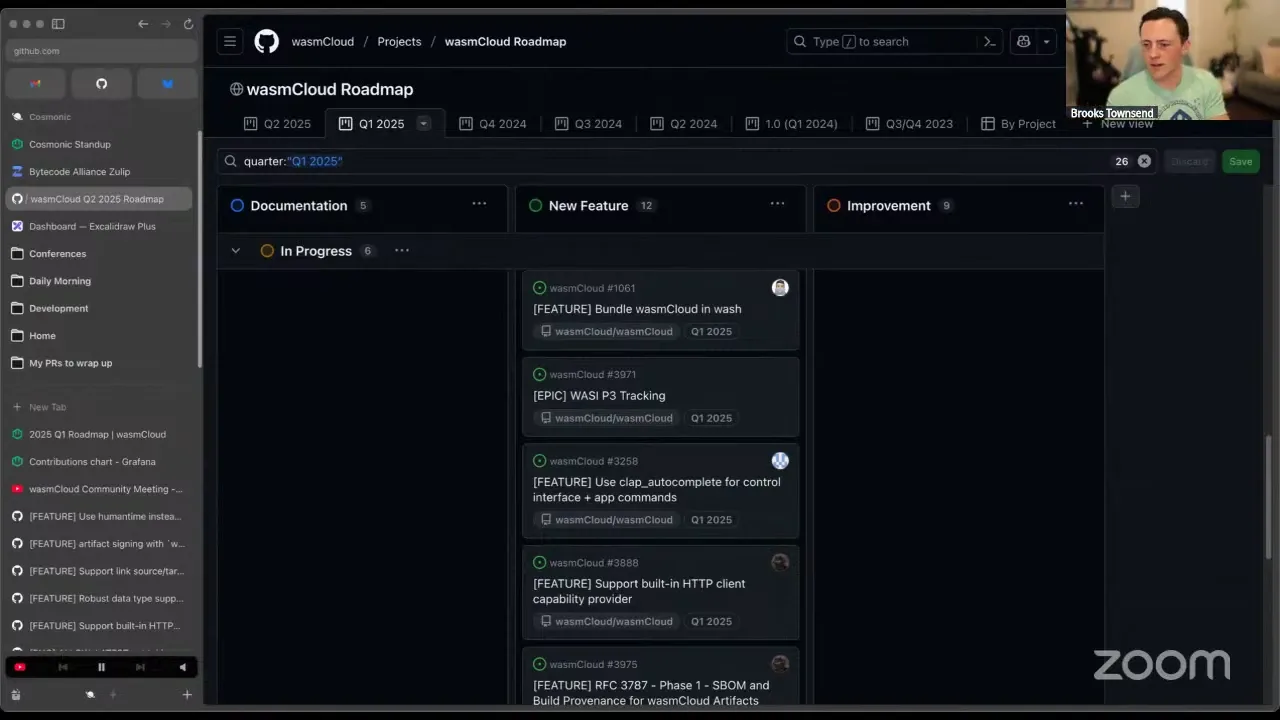The image size is (1280, 720).
Task: Open the GitHub command palette icon
Action: point(990,41)
